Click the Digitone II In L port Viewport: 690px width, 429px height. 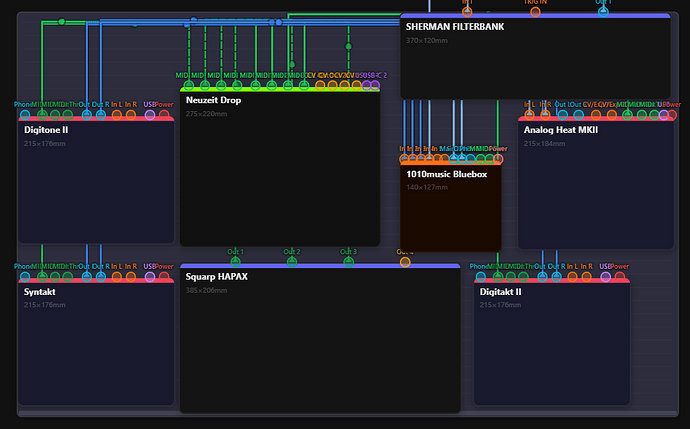point(117,115)
